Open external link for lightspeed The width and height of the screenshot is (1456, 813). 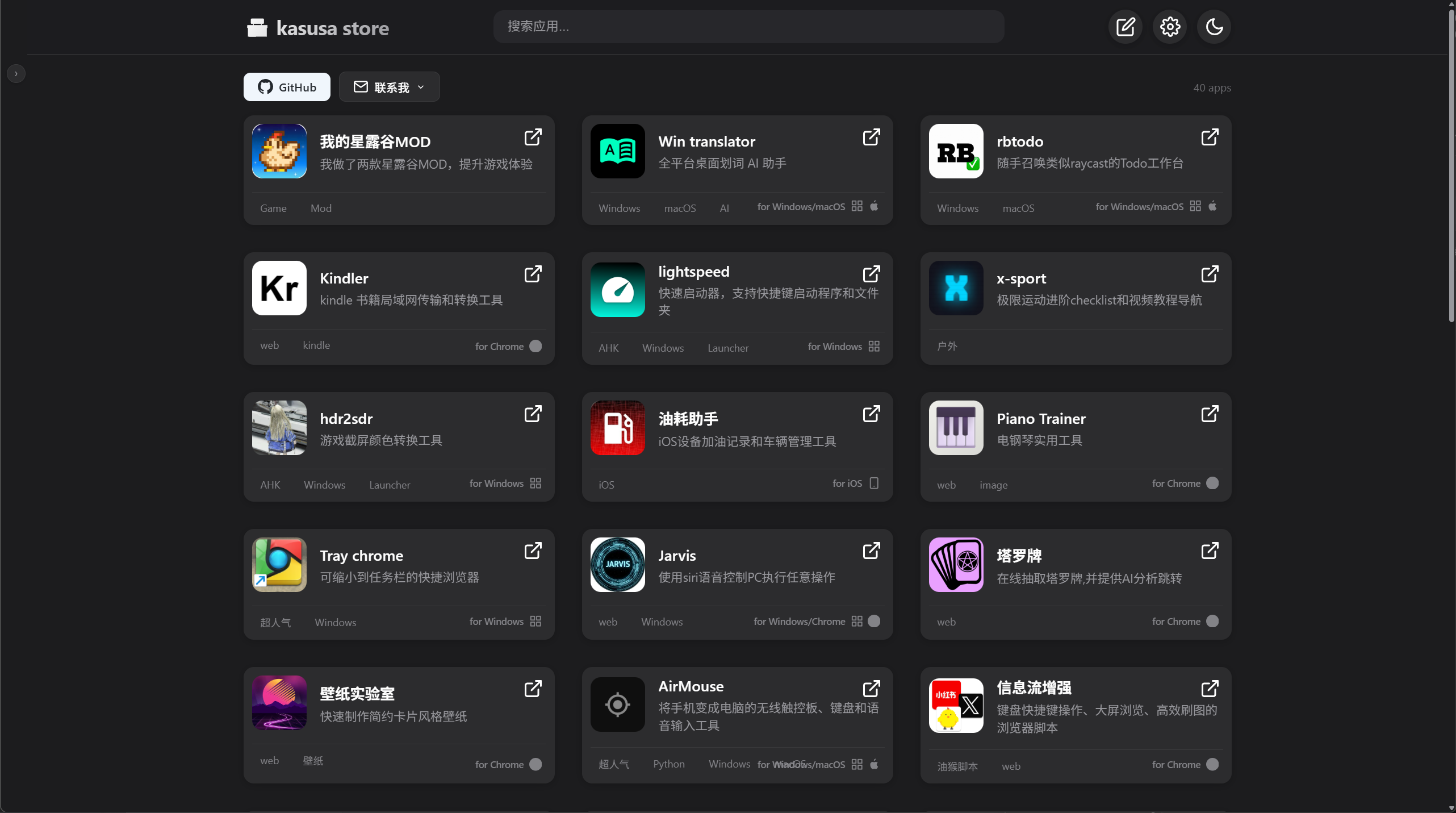[x=871, y=274]
